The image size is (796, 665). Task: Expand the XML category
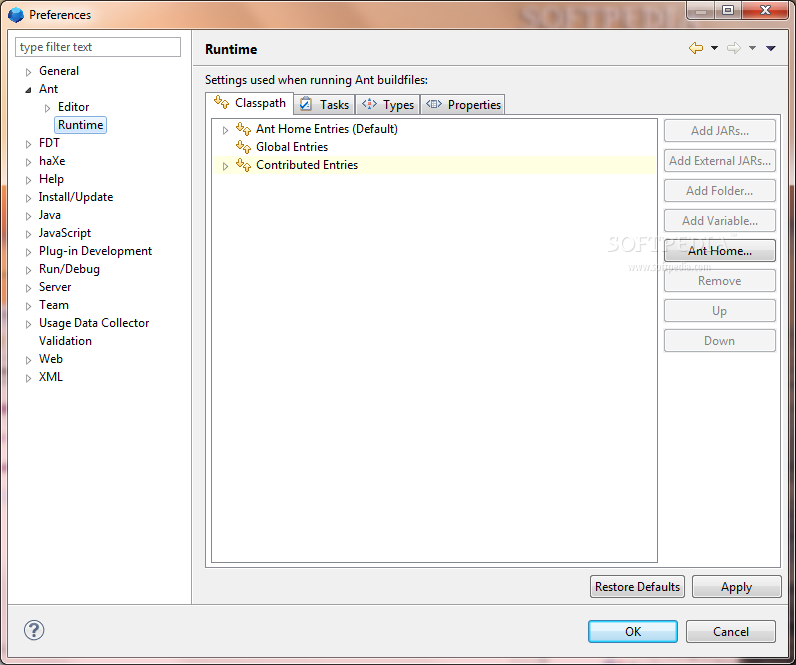[x=28, y=378]
